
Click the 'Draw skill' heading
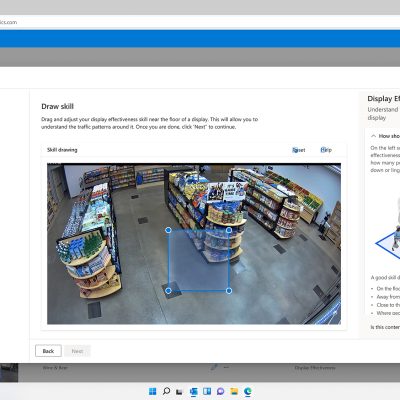pos(57,106)
